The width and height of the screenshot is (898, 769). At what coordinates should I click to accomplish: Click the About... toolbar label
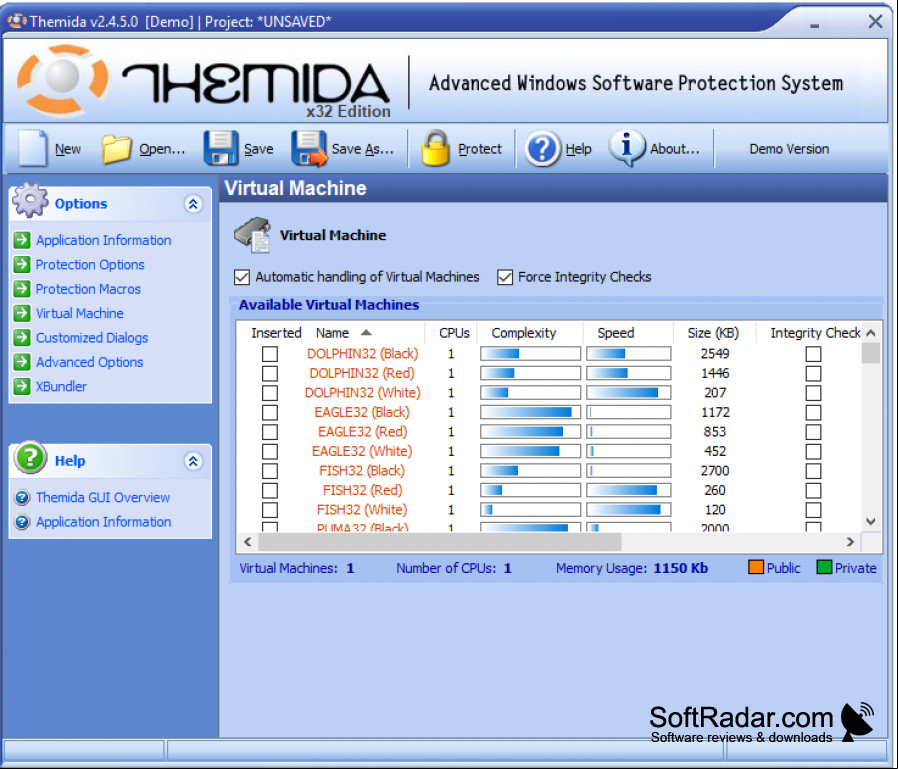pyautogui.click(x=675, y=149)
